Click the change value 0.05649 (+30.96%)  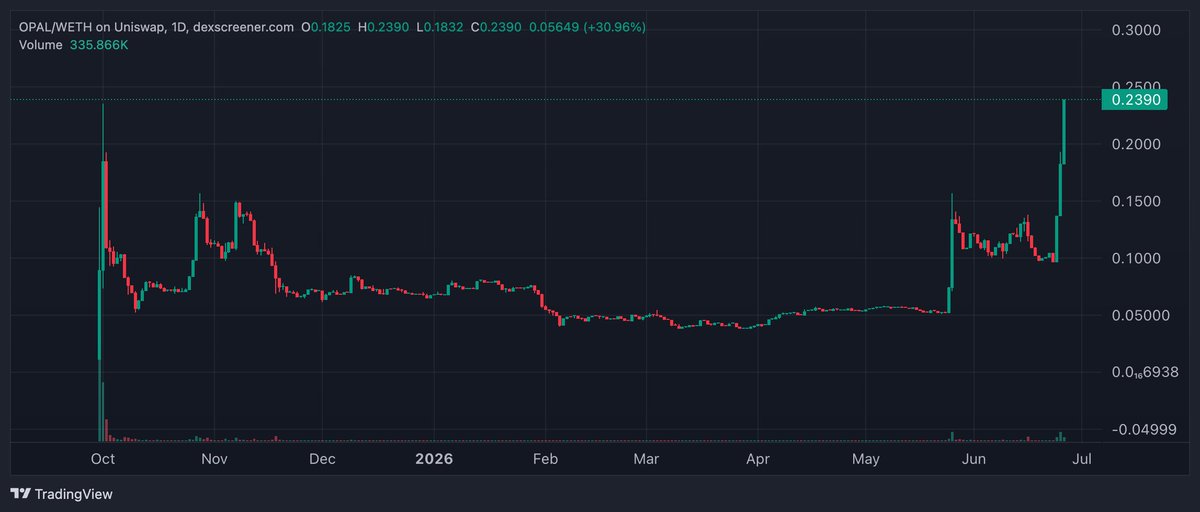pyautogui.click(x=588, y=27)
